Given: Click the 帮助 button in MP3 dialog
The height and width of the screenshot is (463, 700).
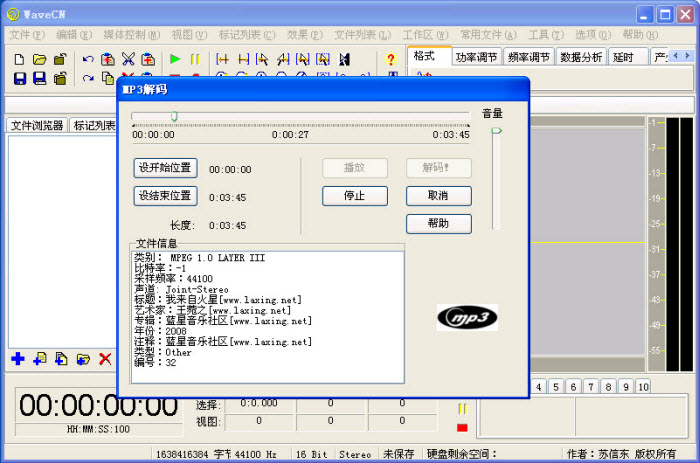Looking at the screenshot, I should tap(438, 224).
